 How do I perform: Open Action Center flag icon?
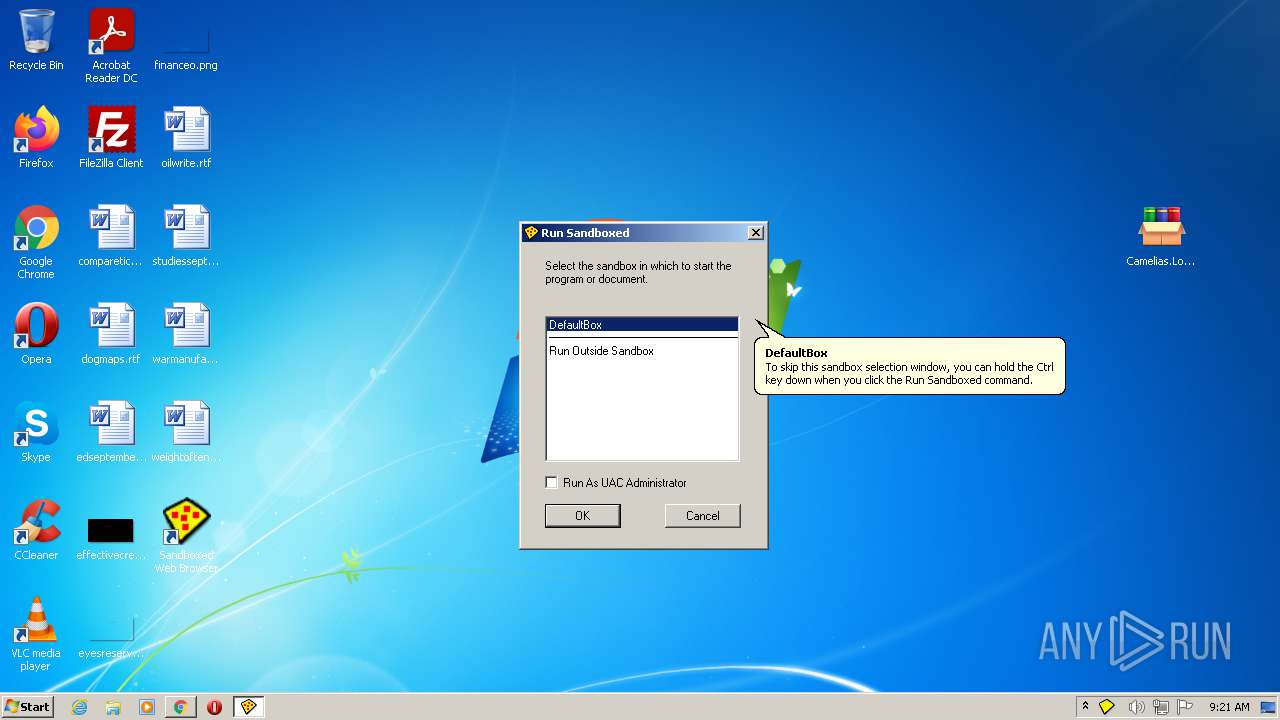tap(1185, 707)
